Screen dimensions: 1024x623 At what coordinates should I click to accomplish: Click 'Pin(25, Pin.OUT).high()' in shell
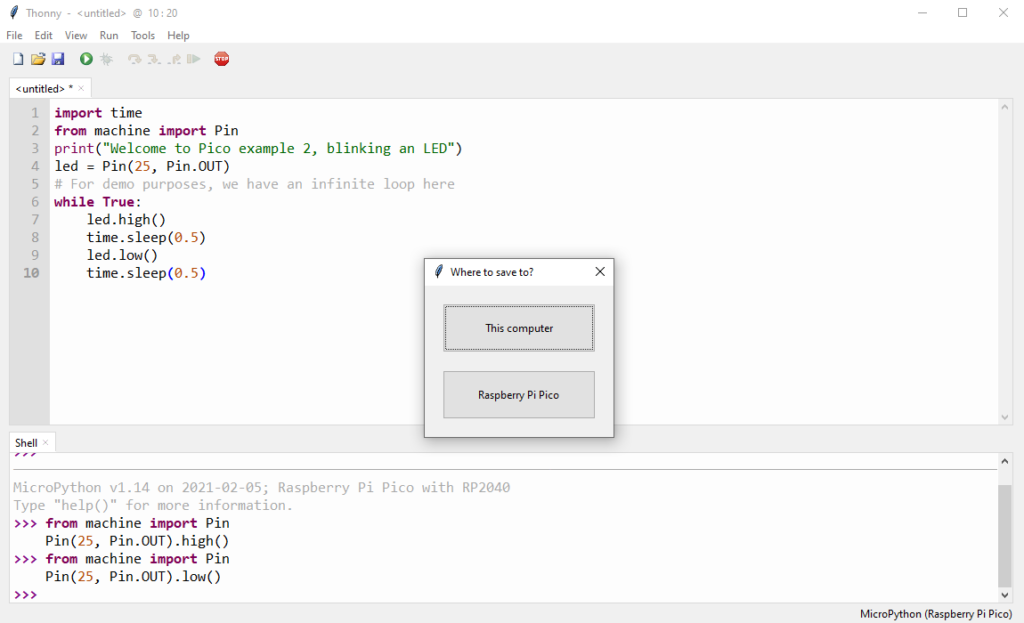[x=137, y=541]
